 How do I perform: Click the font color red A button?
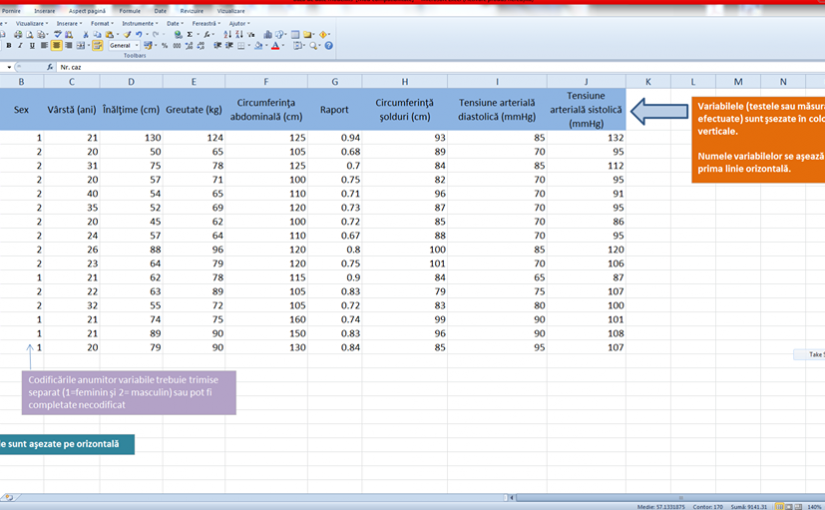[275, 45]
